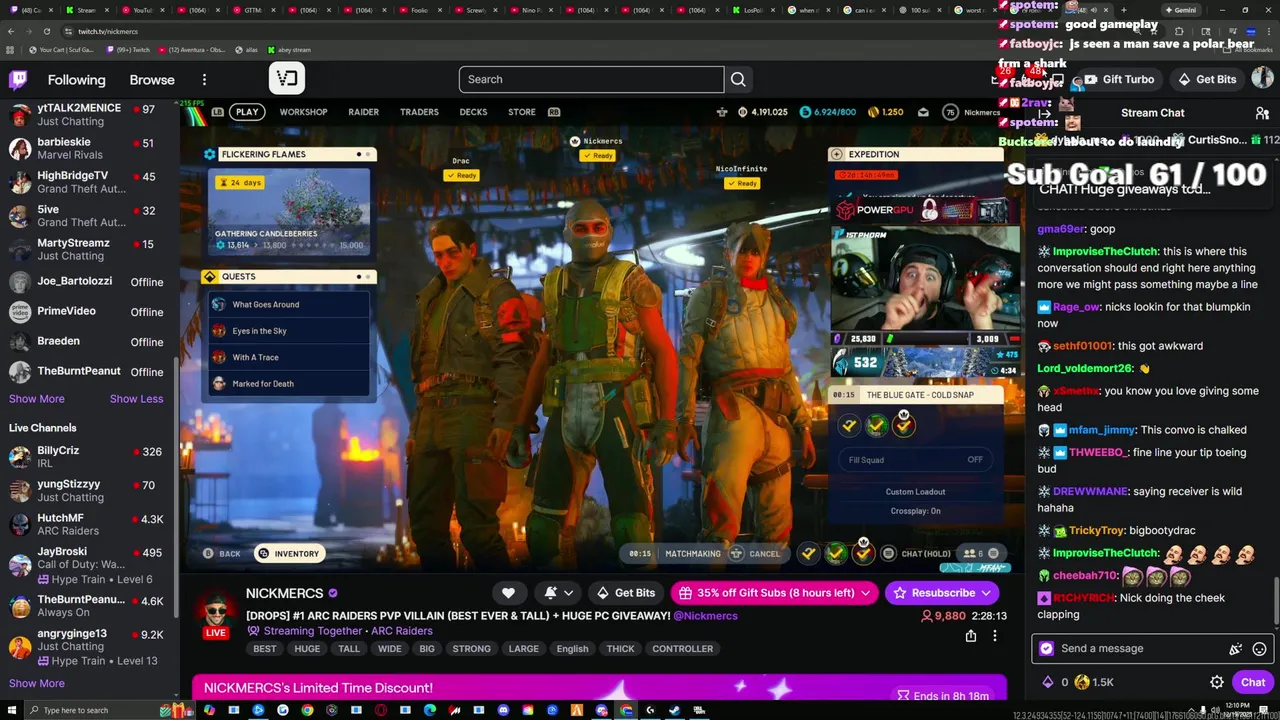Click Show Less in followed channels

(x=136, y=399)
